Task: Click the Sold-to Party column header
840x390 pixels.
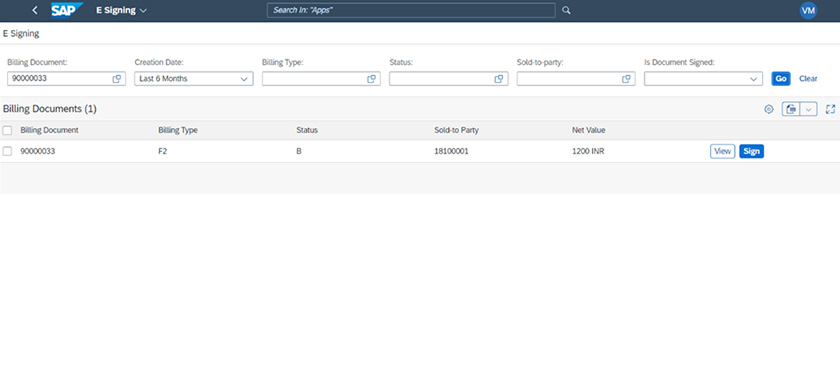Action: pos(456,130)
